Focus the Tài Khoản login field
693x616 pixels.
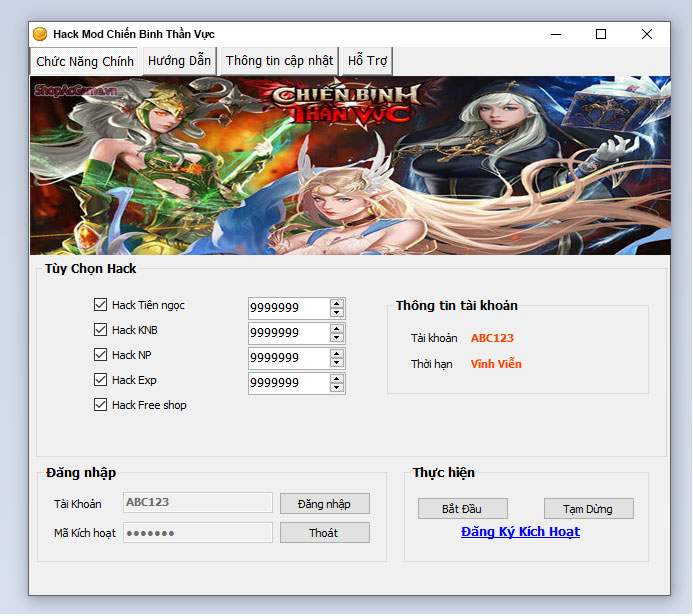coord(198,502)
